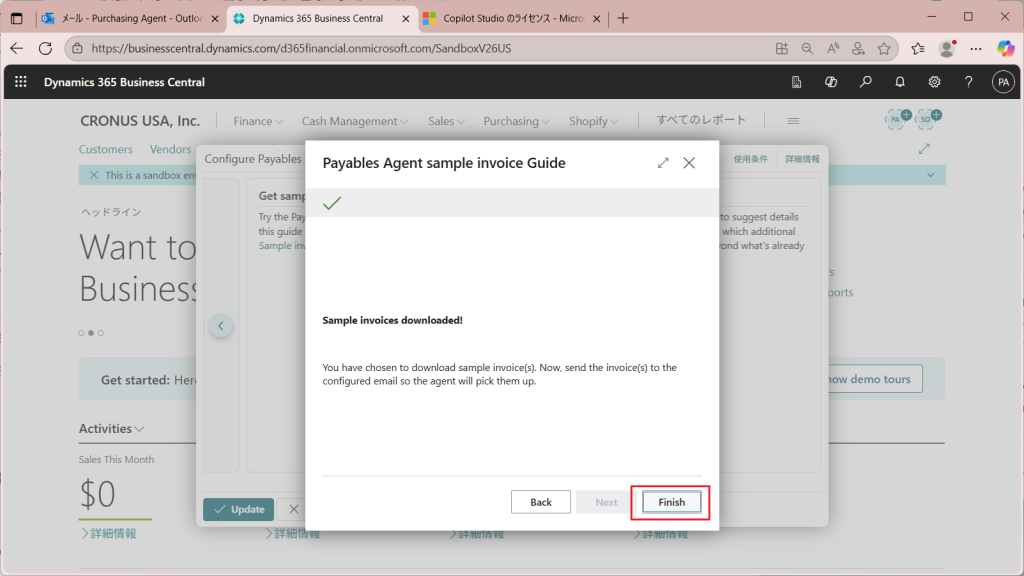Open the document icon in app header

tap(796, 82)
